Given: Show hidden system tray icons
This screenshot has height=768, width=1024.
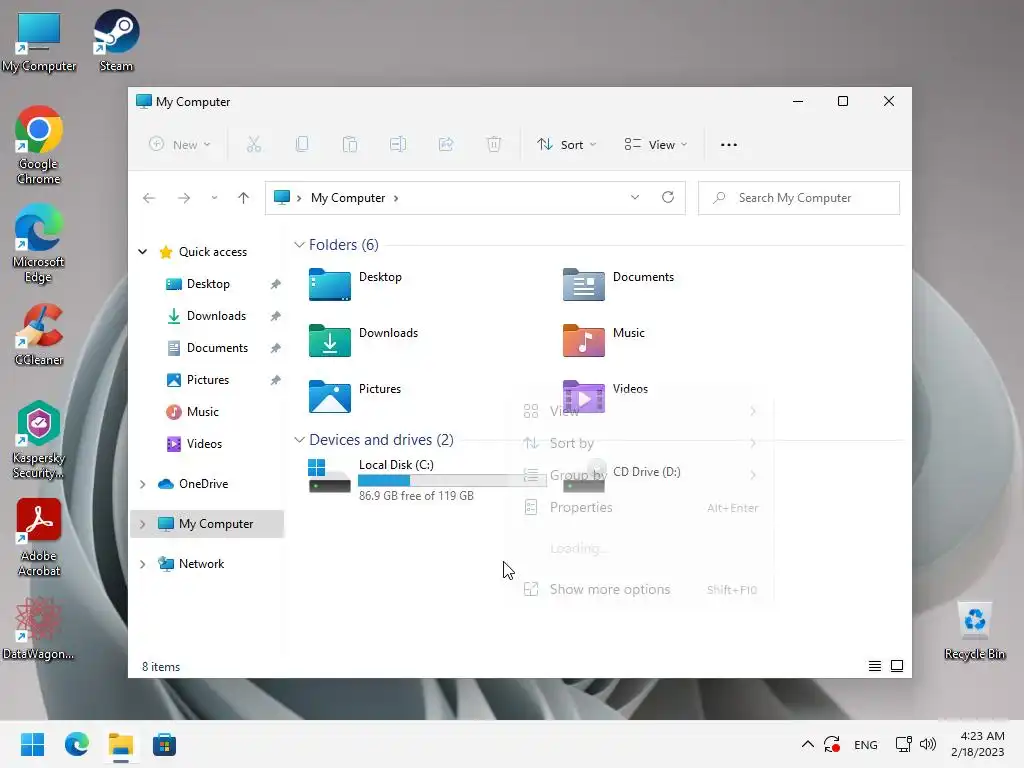Looking at the screenshot, I should point(808,744).
